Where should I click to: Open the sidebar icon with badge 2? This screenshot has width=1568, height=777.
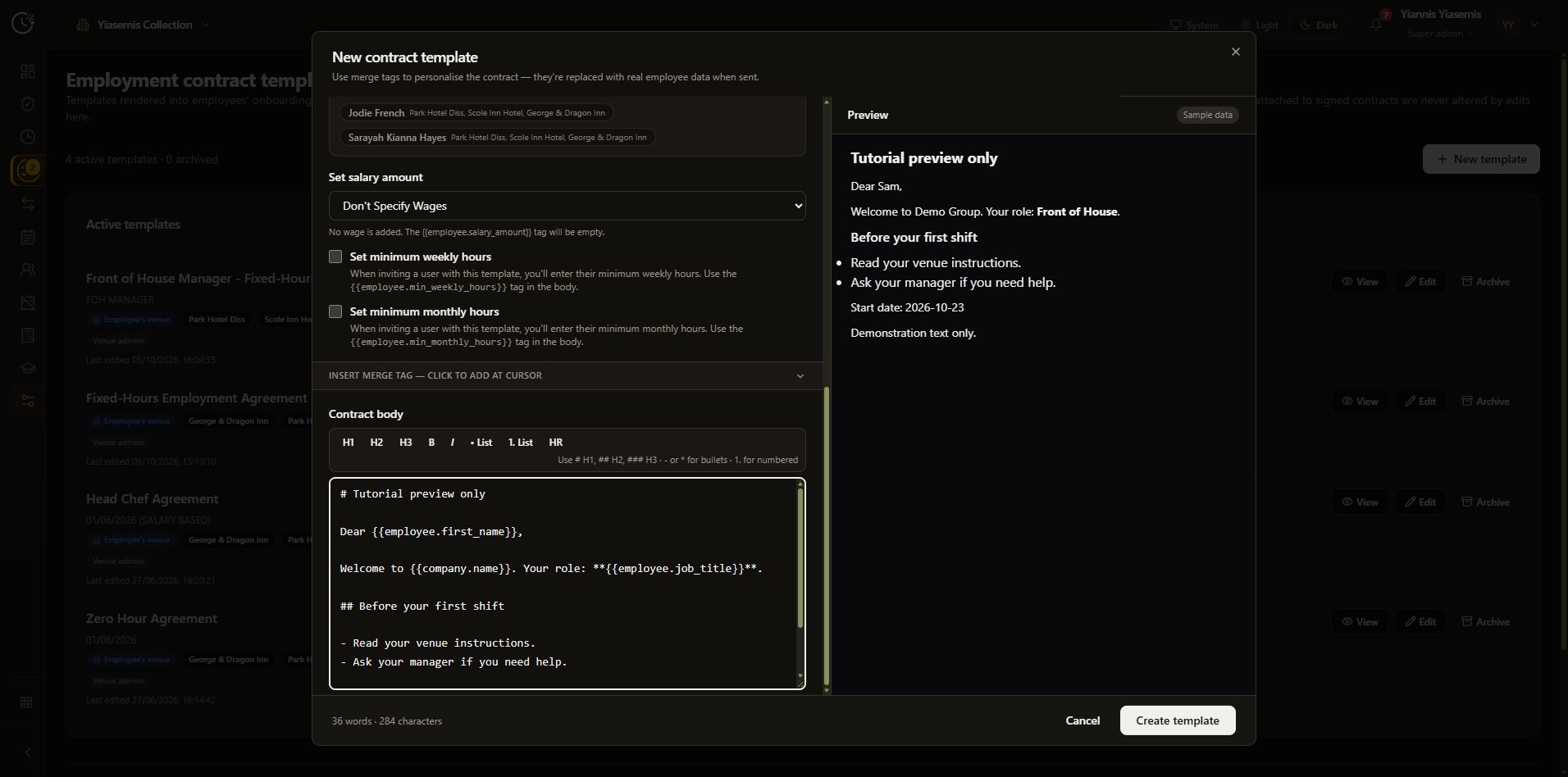(27, 170)
